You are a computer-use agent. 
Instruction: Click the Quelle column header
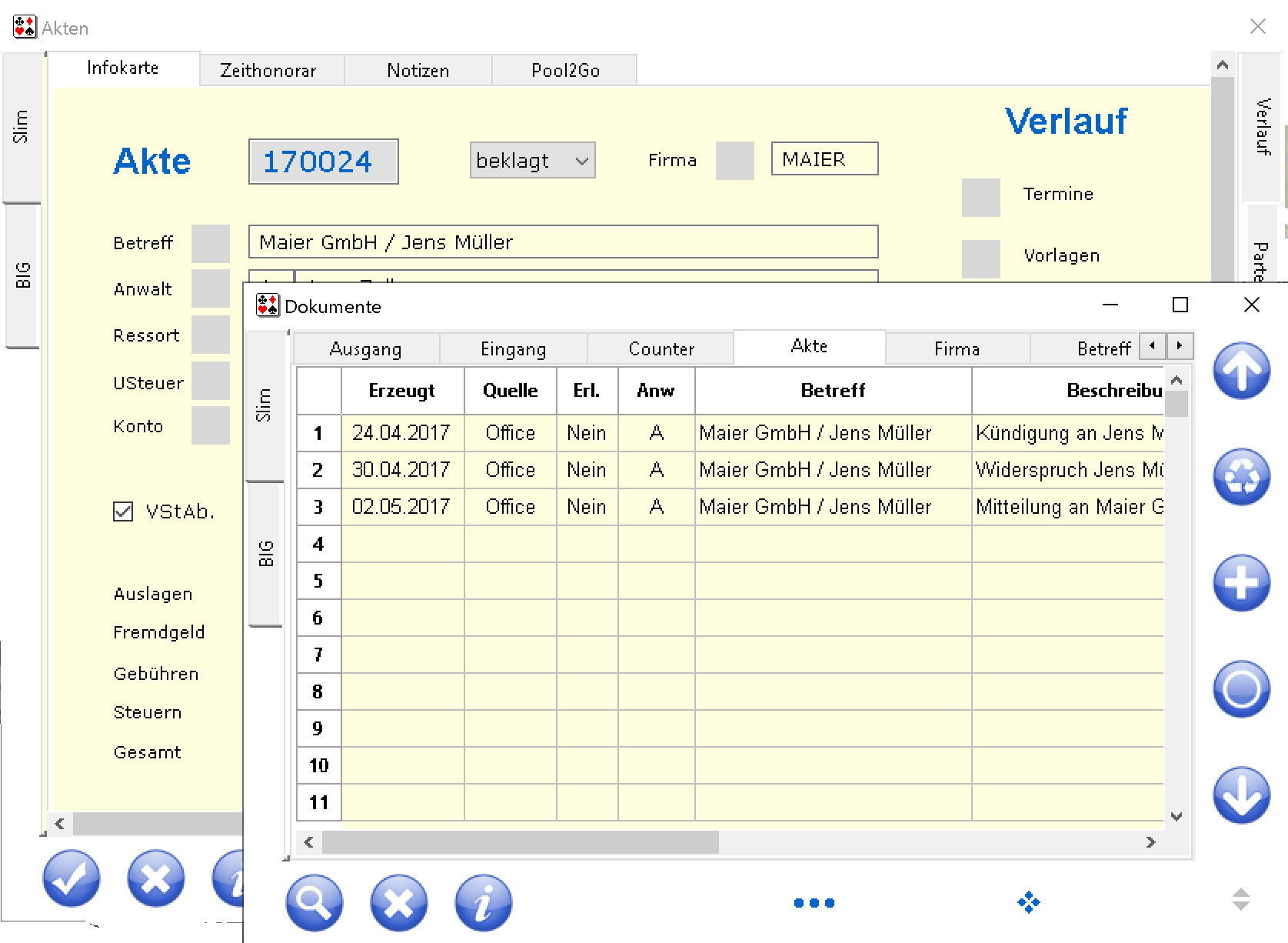pyautogui.click(x=511, y=391)
